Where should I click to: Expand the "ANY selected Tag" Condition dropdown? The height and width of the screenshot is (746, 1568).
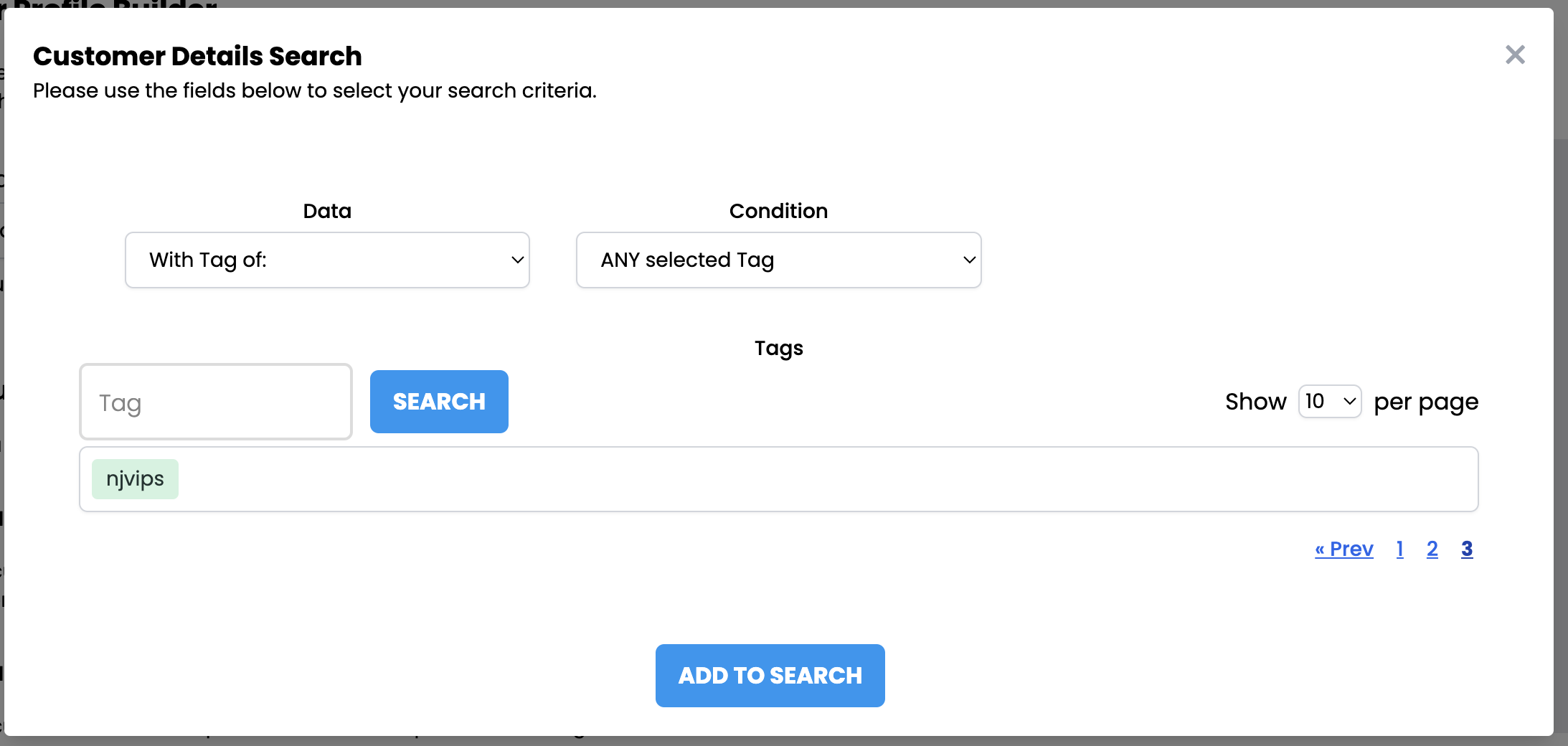pyautogui.click(x=778, y=260)
